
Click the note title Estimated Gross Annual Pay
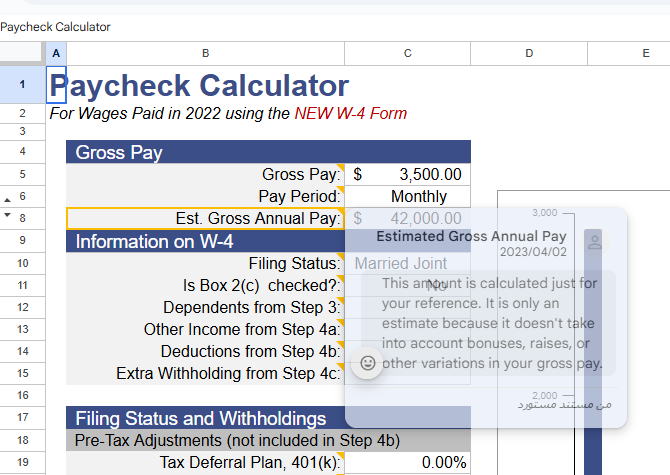click(471, 236)
